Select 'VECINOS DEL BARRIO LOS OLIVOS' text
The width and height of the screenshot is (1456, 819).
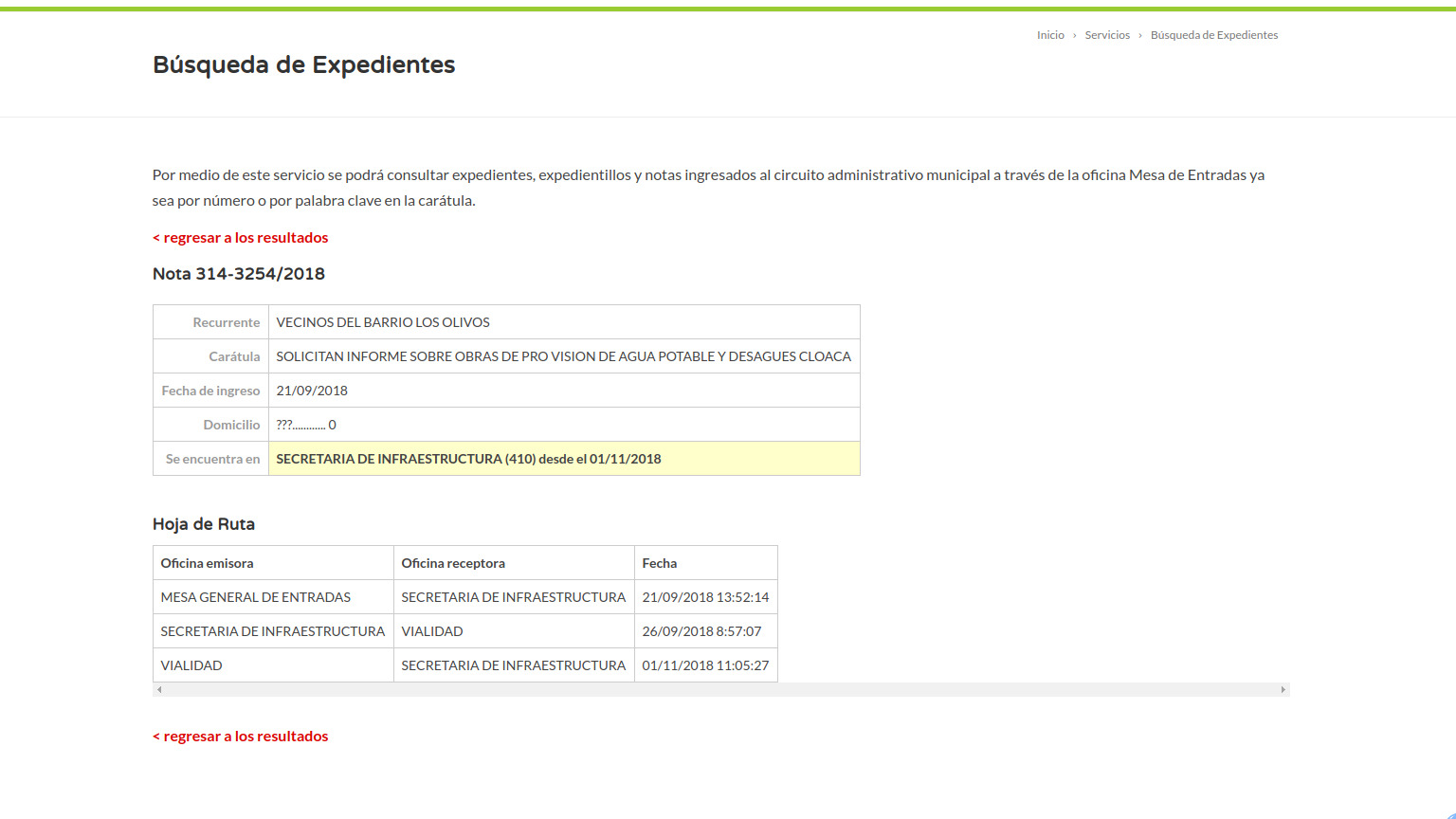(383, 322)
